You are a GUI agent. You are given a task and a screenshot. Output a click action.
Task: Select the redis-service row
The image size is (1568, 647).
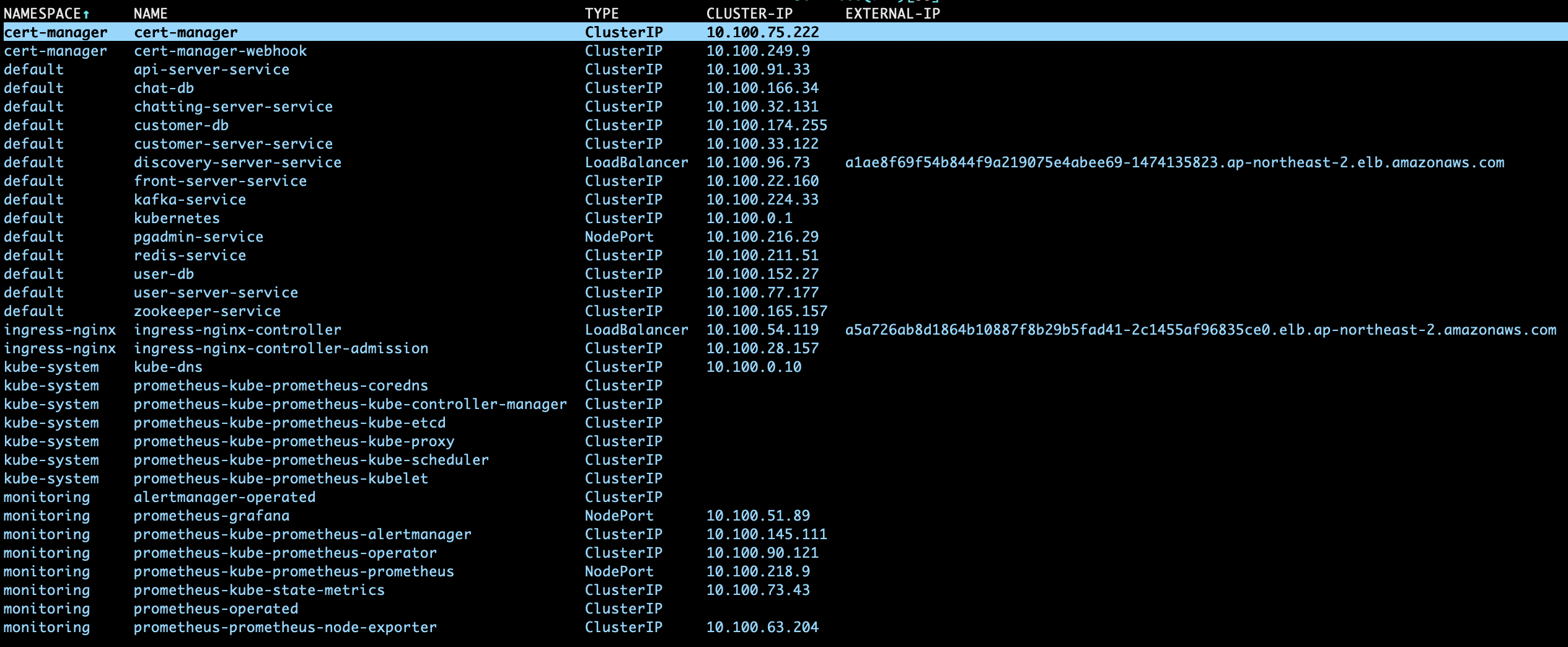tap(784, 255)
